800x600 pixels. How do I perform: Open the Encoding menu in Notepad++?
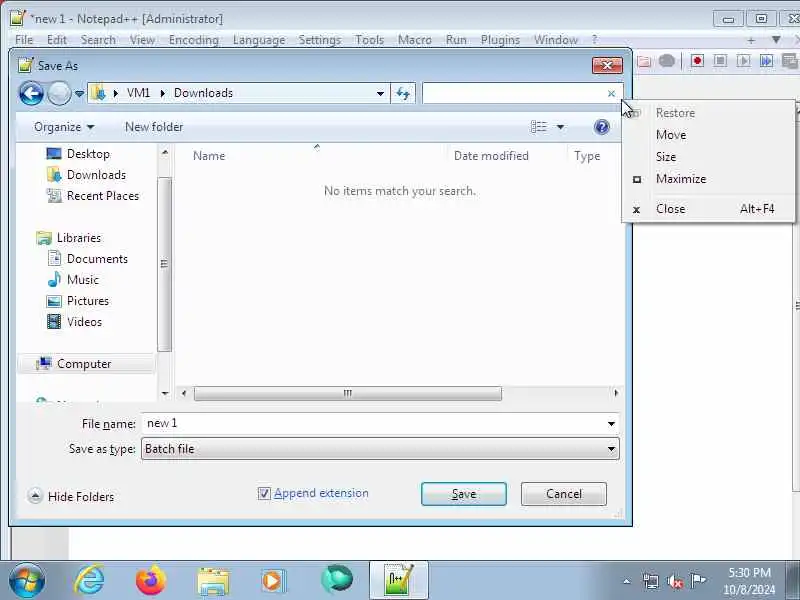point(194,40)
